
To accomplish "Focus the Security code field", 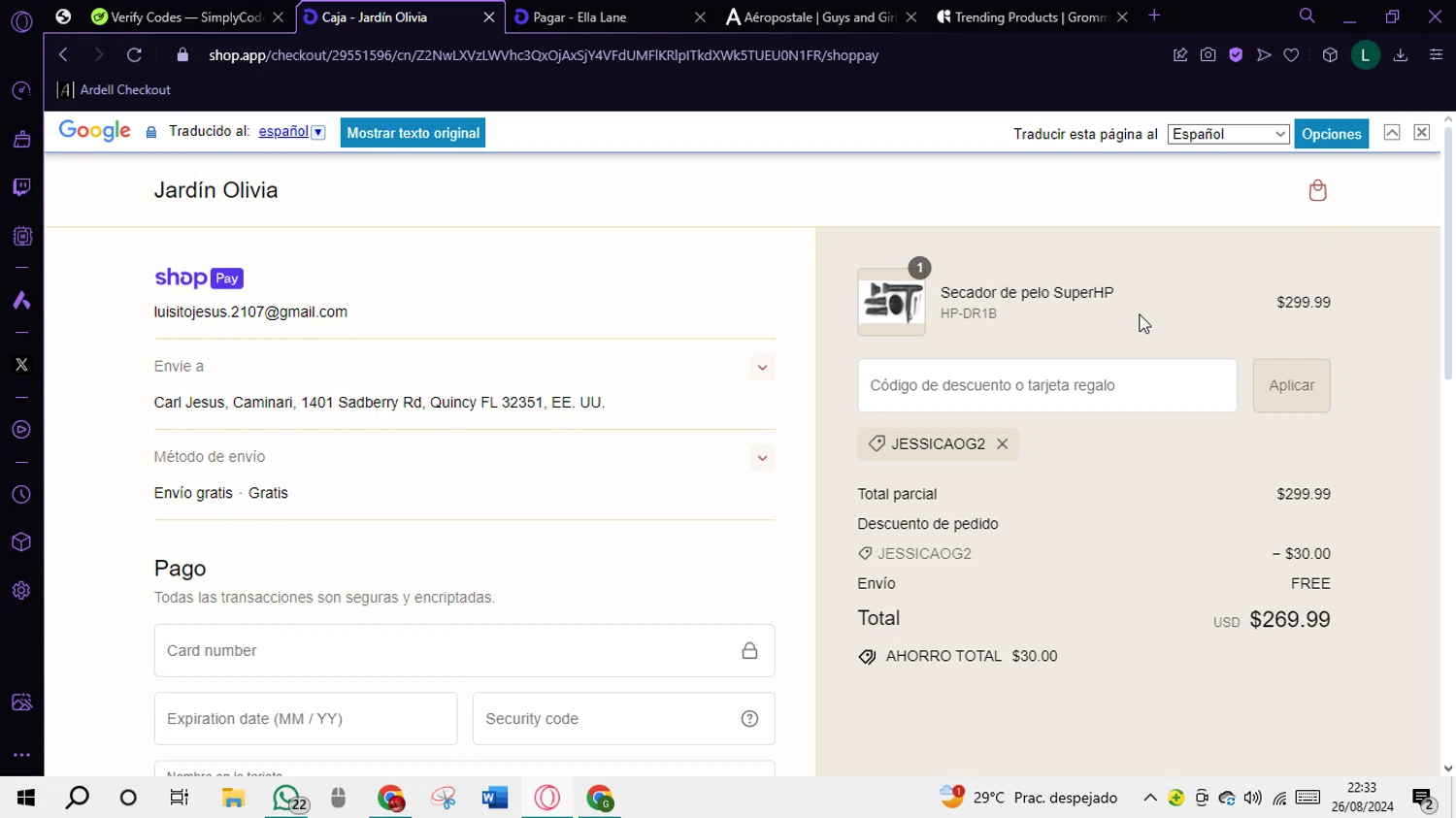I will point(623,719).
